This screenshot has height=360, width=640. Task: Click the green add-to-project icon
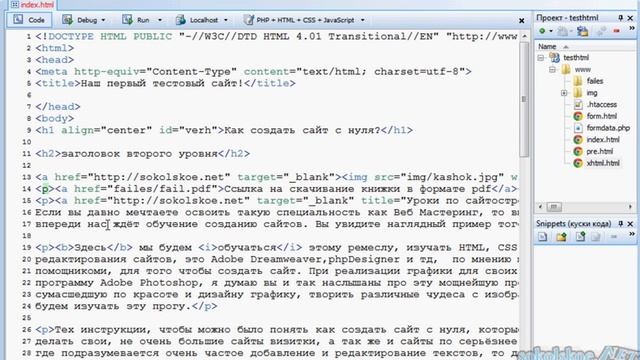(542, 31)
